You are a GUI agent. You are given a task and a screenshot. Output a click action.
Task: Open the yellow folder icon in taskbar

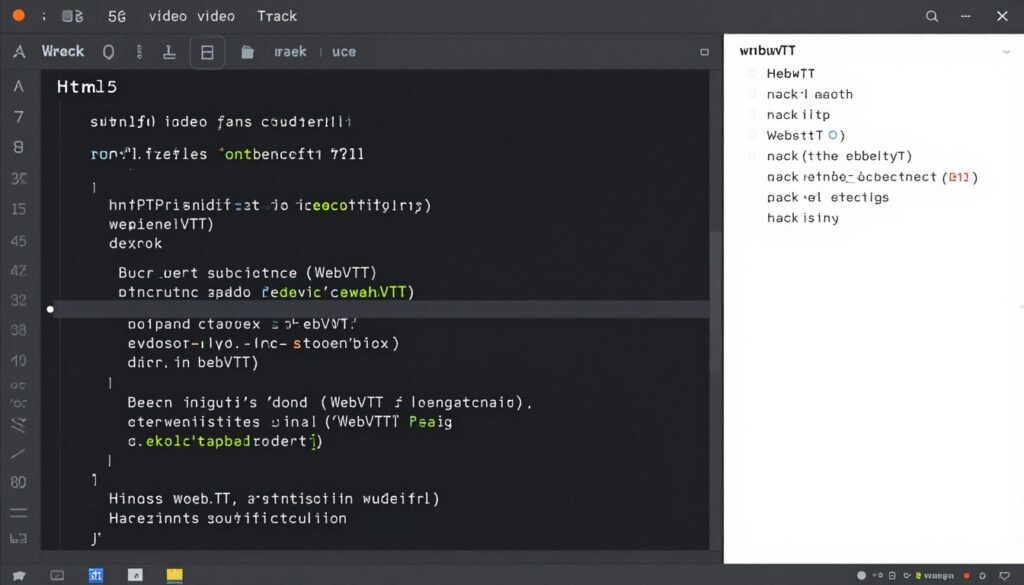[x=174, y=575]
